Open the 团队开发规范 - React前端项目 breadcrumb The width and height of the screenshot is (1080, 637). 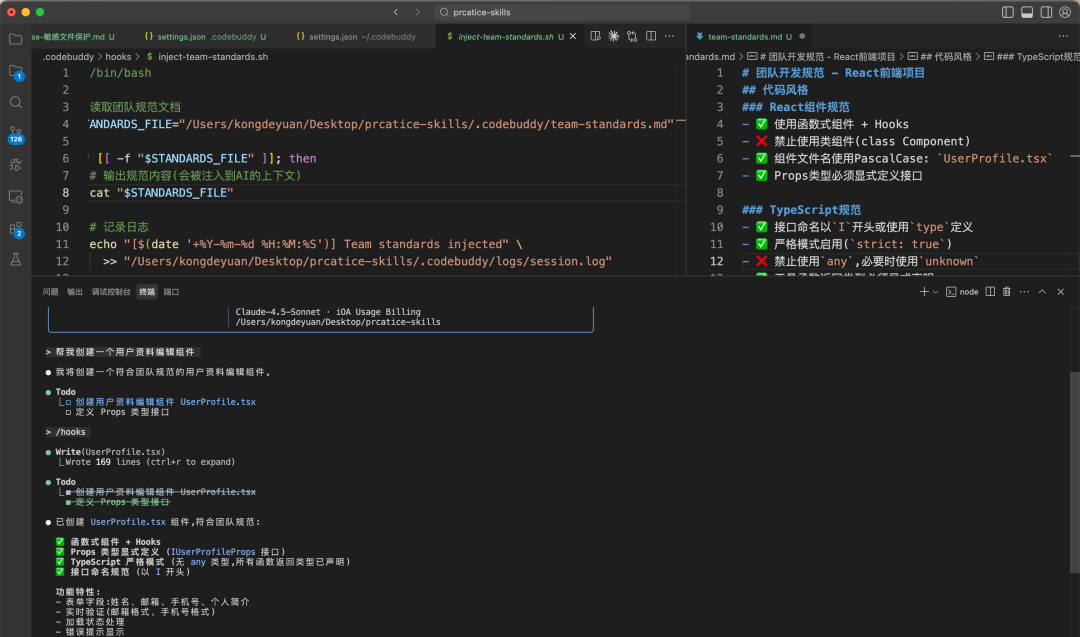(821, 56)
